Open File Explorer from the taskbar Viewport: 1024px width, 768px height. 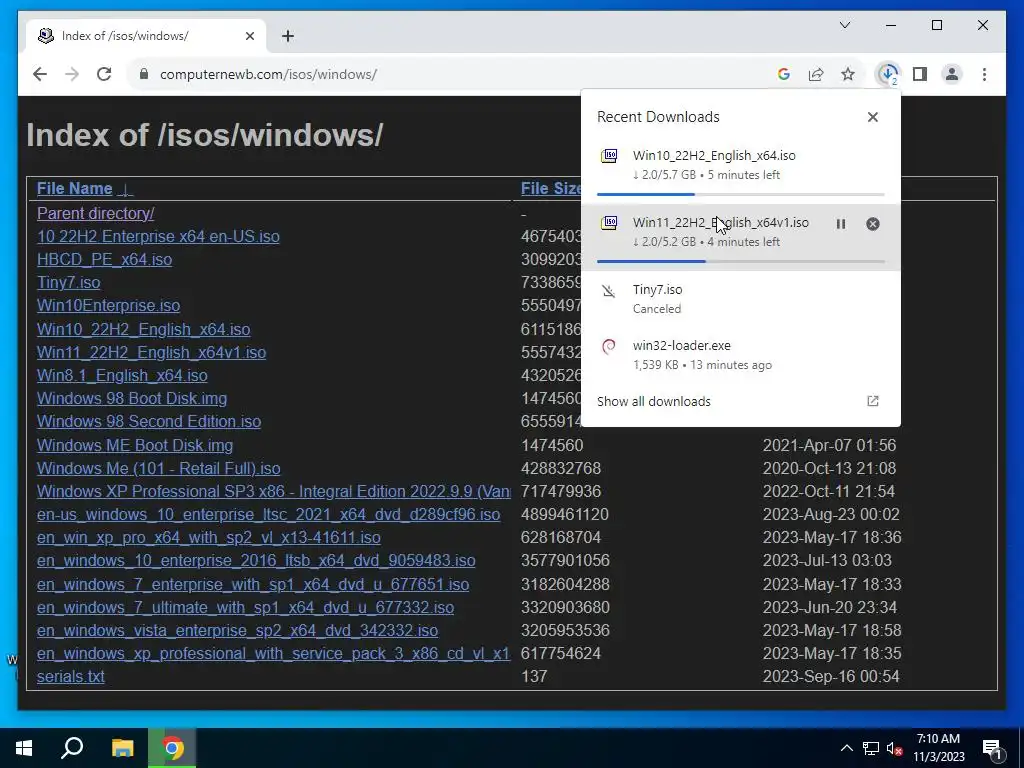(x=122, y=748)
